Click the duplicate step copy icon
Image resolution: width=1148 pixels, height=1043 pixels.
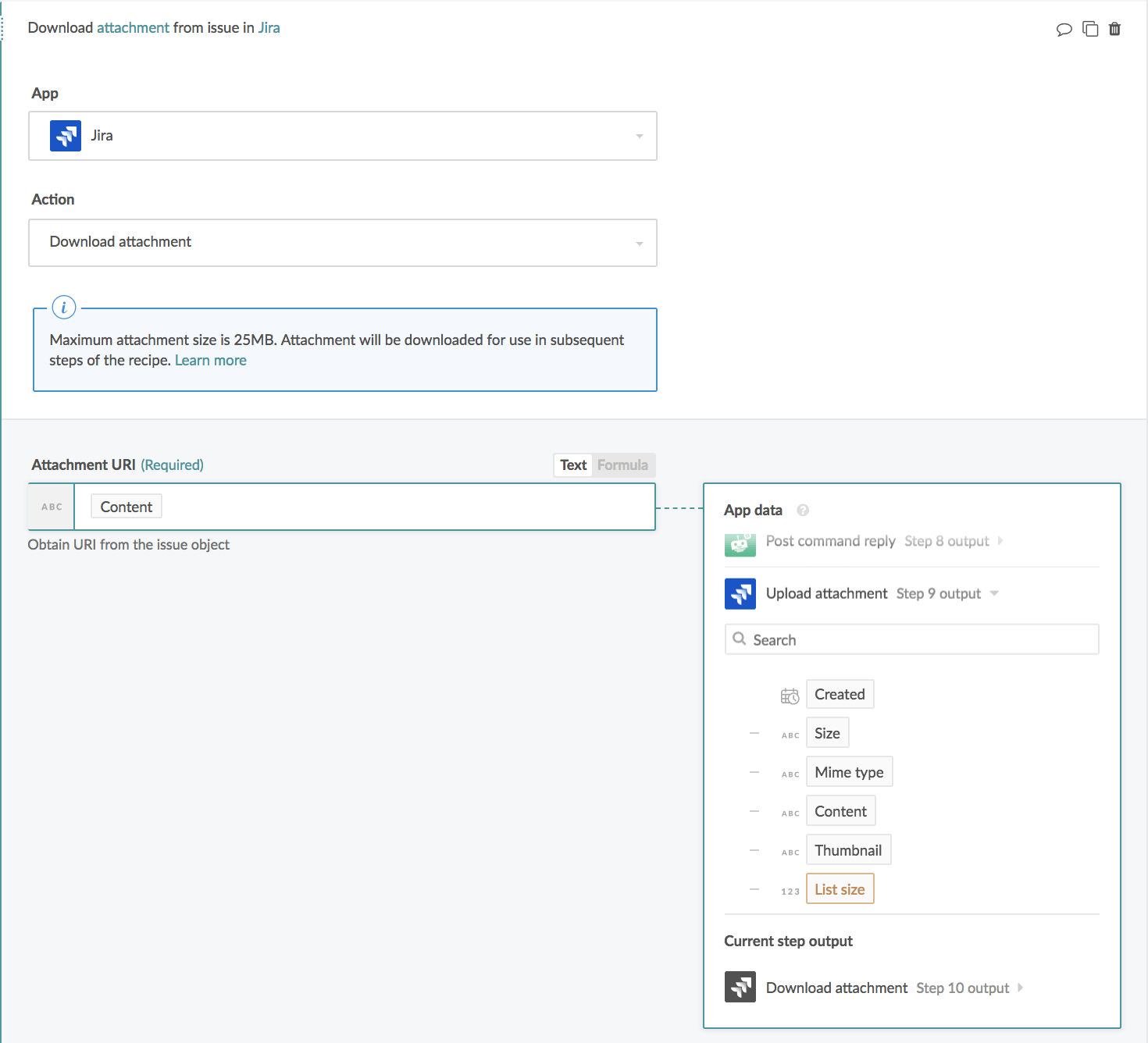tap(1090, 30)
